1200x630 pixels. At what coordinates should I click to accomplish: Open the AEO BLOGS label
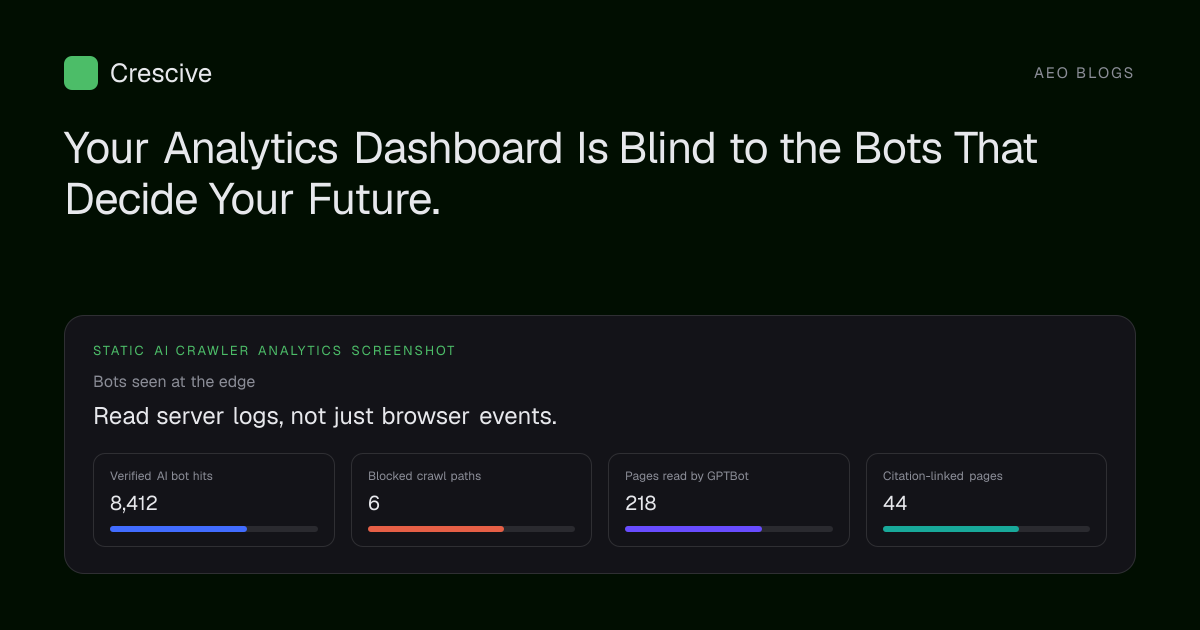[1084, 73]
